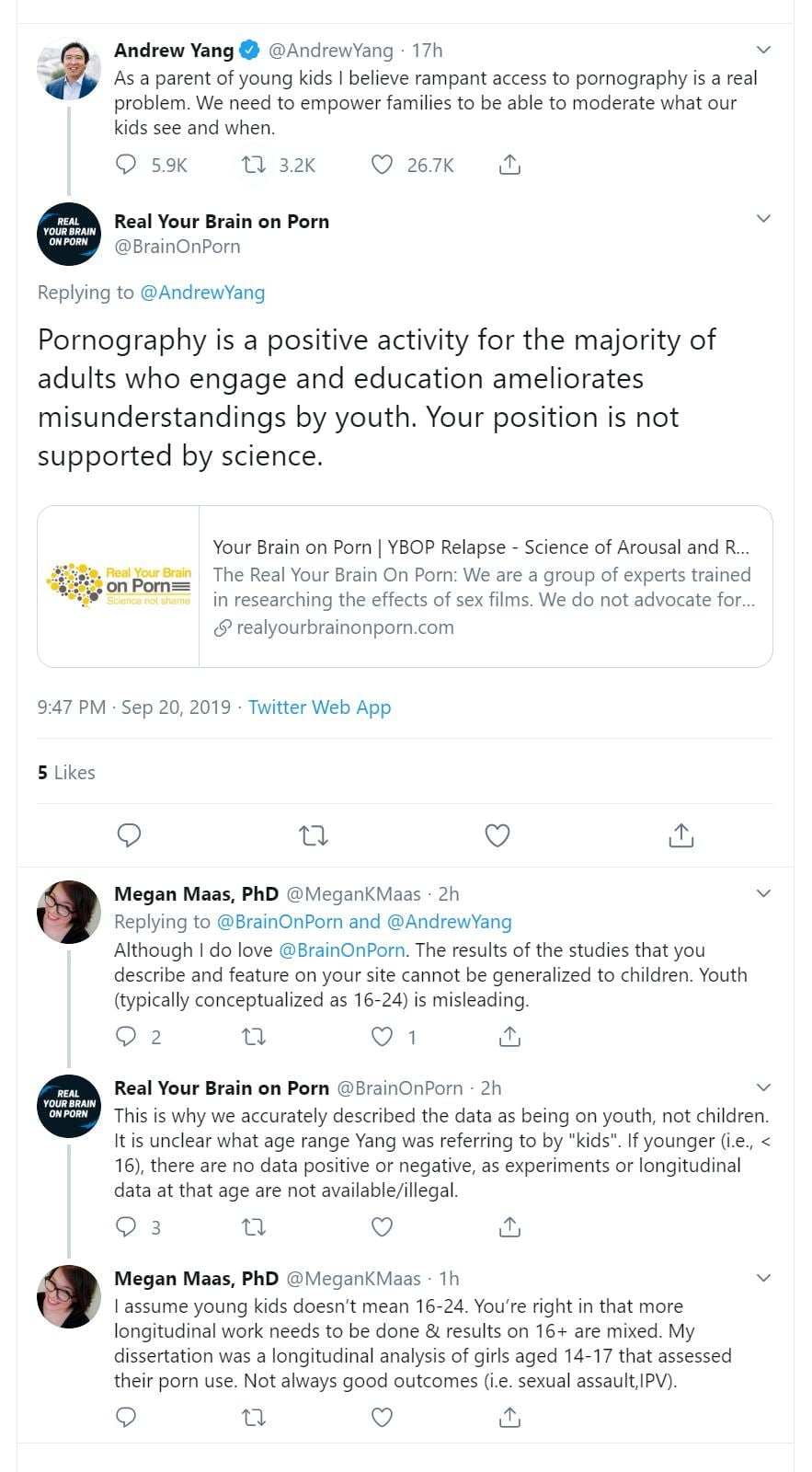Share Andrew Yang's tweet
The width and height of the screenshot is (812, 1472).
(x=509, y=166)
